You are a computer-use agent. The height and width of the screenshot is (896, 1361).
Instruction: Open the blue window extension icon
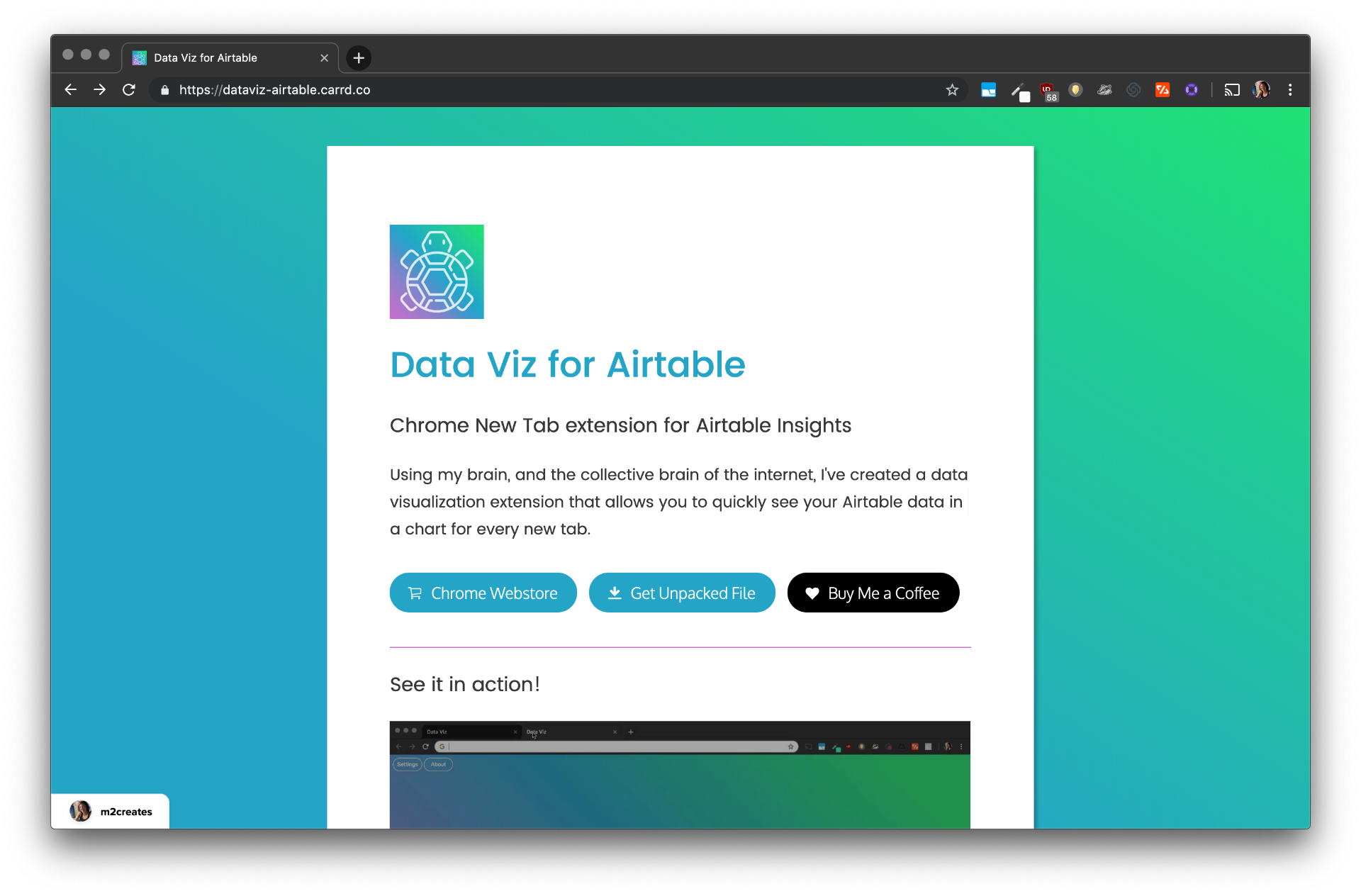988,90
